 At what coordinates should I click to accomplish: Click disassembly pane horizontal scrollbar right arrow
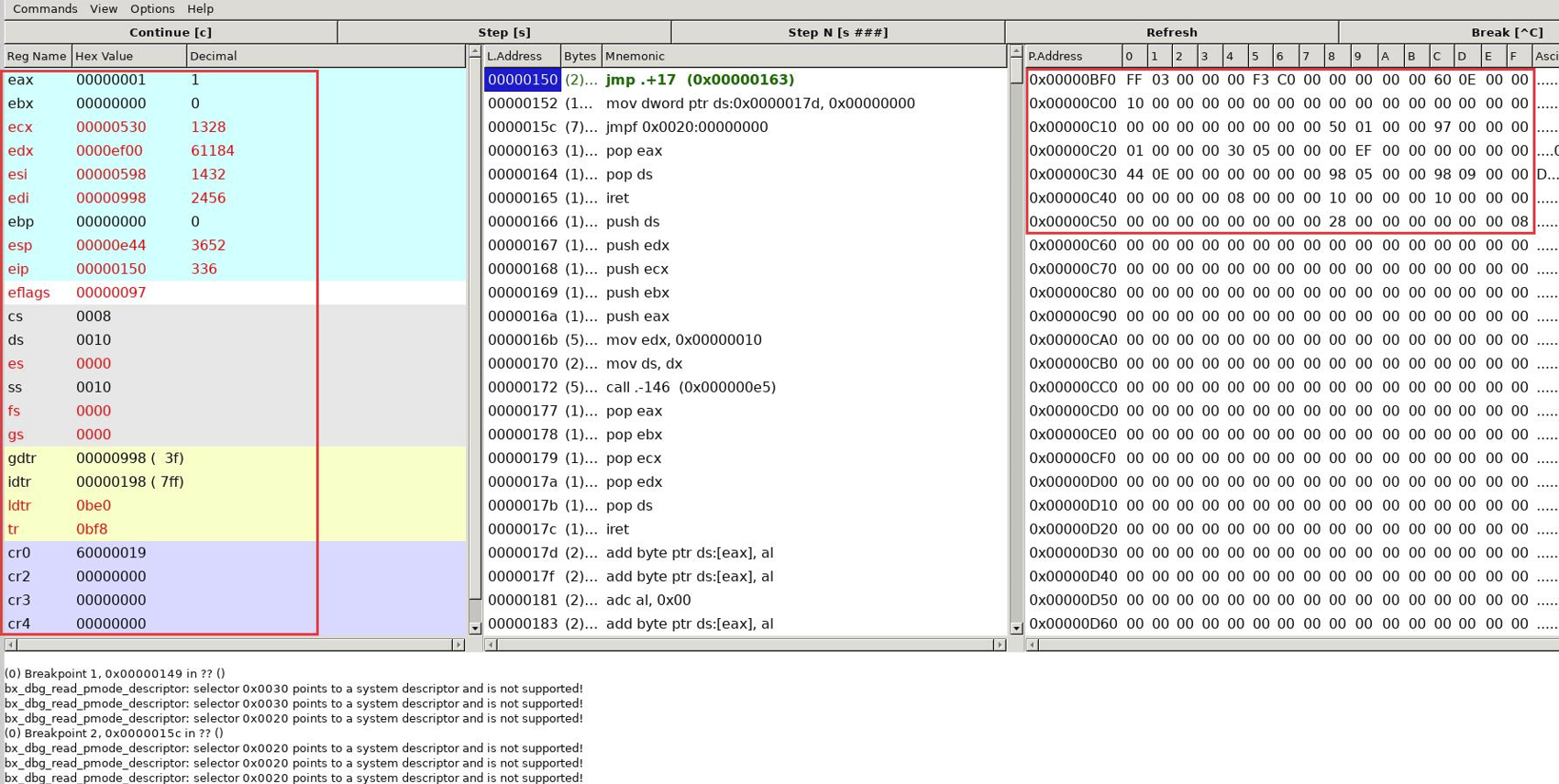1000,645
